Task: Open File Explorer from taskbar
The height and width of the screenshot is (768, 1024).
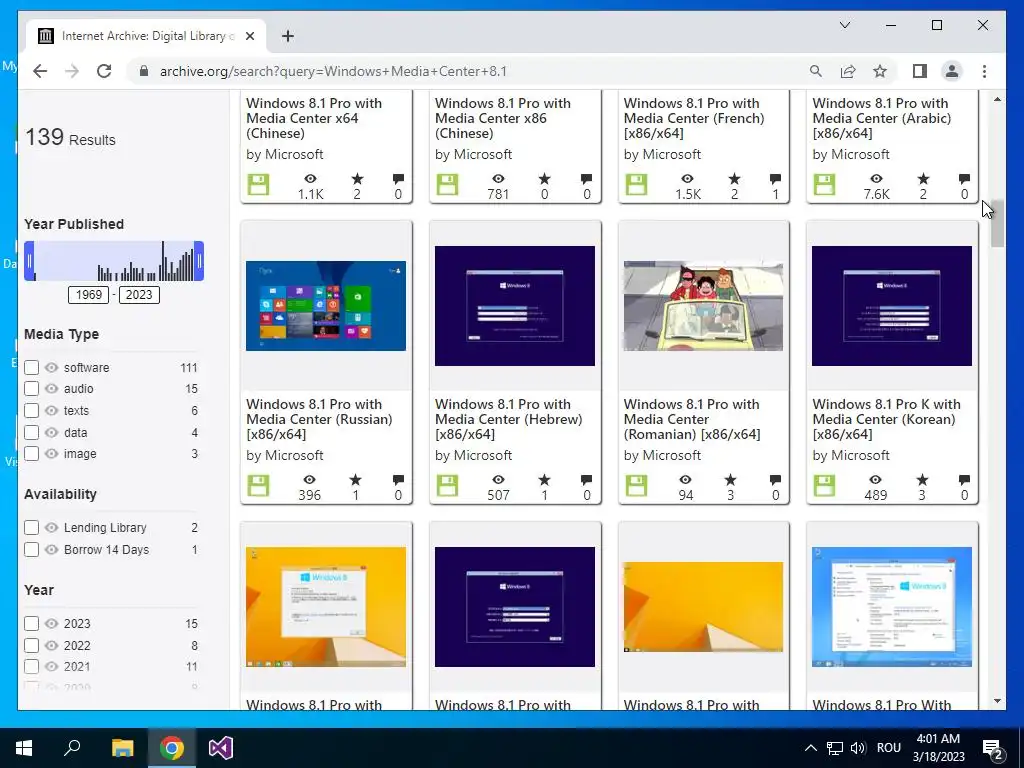Action: tap(122, 748)
